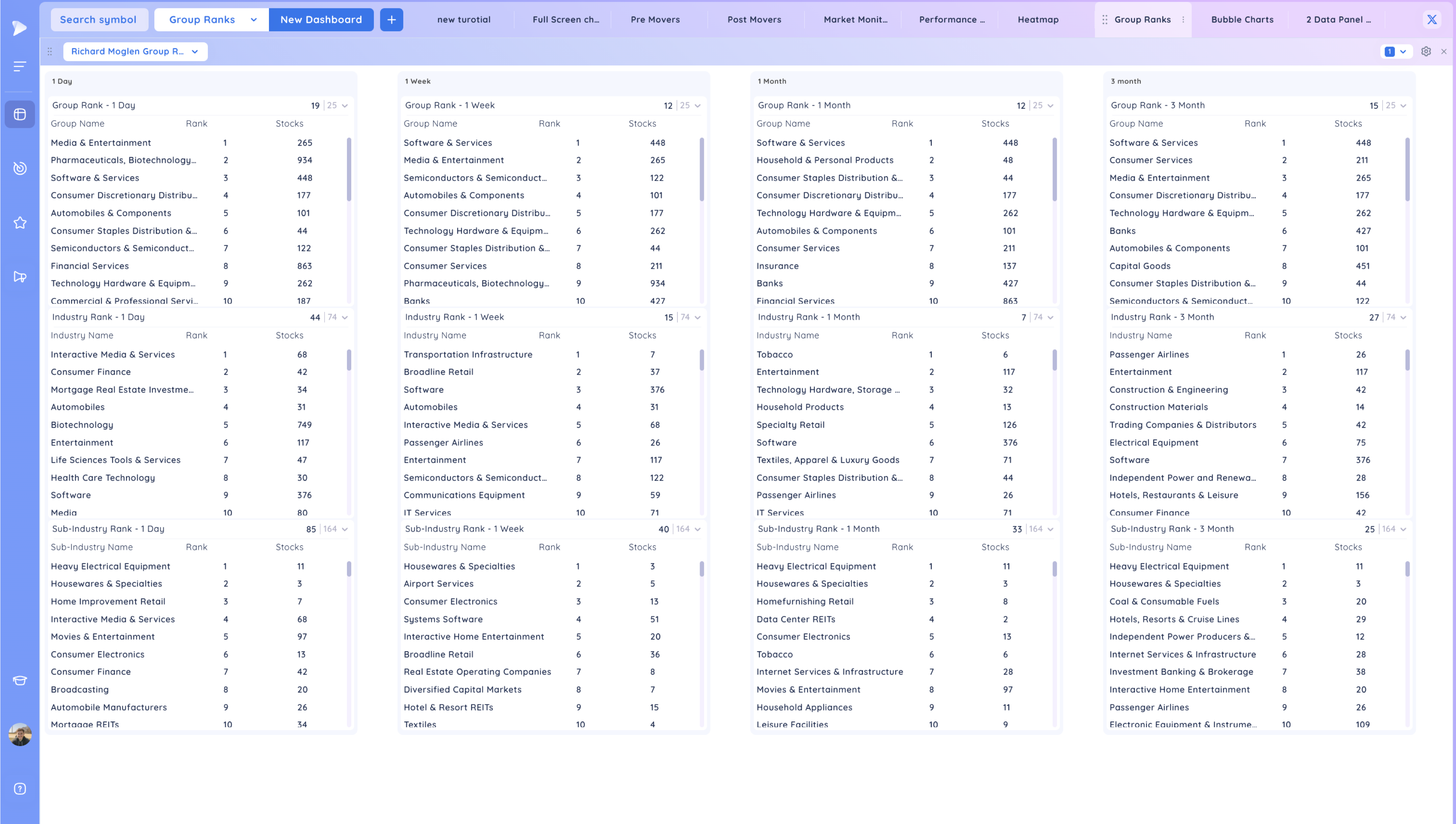The width and height of the screenshot is (1456, 824).
Task: Select the dashboard layout icon in the sidebar
Action: (x=20, y=114)
